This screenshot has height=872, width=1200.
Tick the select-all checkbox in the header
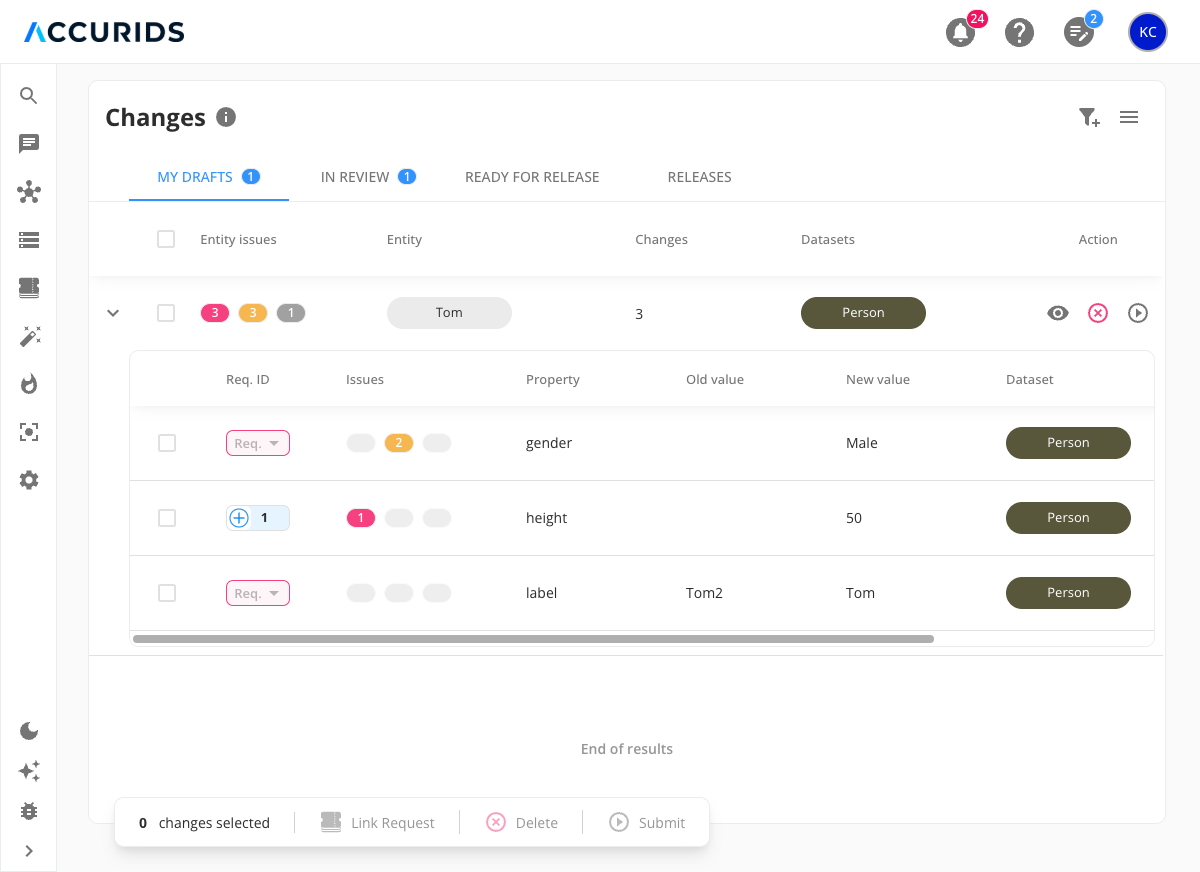click(x=166, y=239)
